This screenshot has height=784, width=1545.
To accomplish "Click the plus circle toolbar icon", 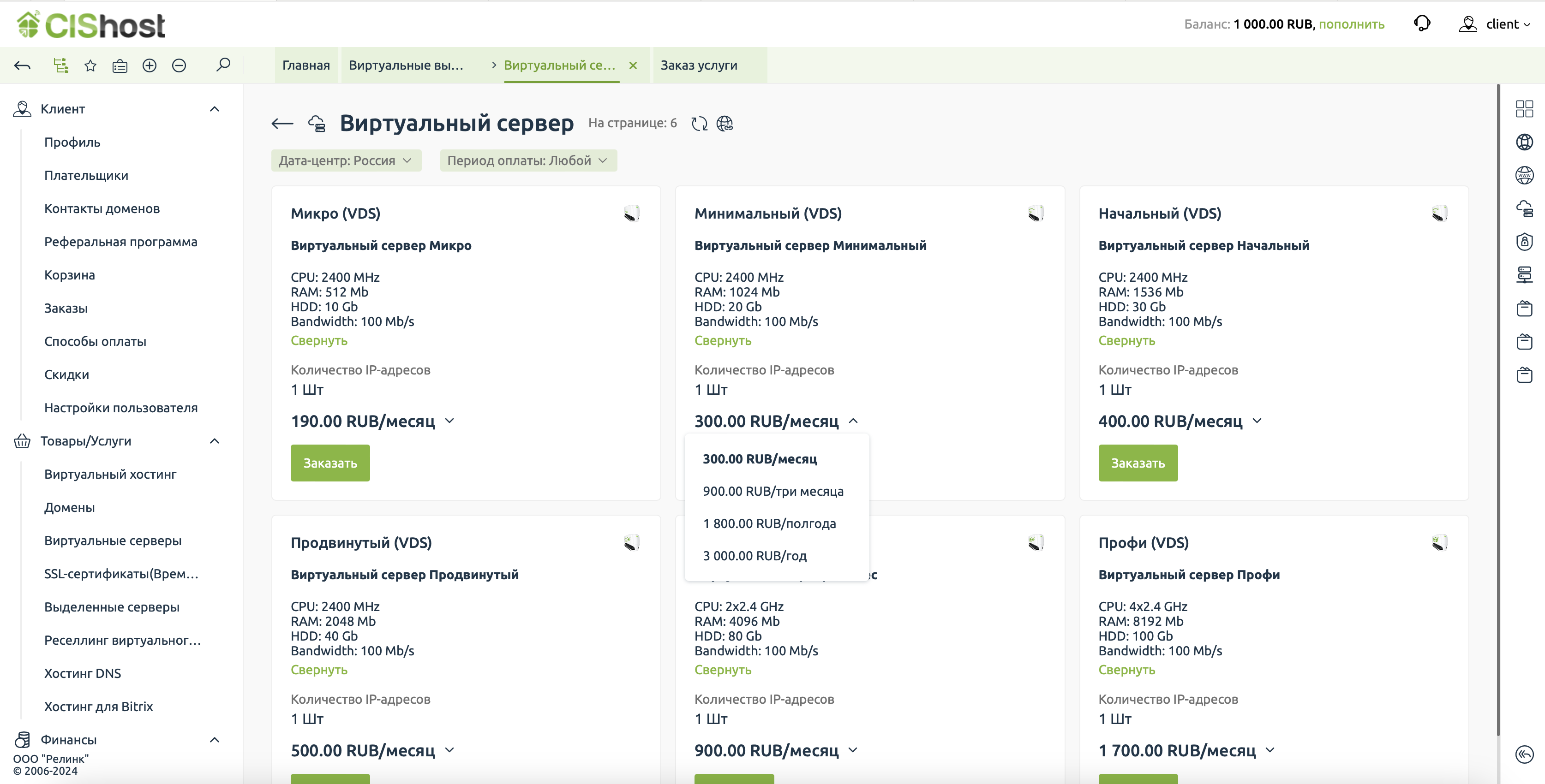I will point(150,65).
